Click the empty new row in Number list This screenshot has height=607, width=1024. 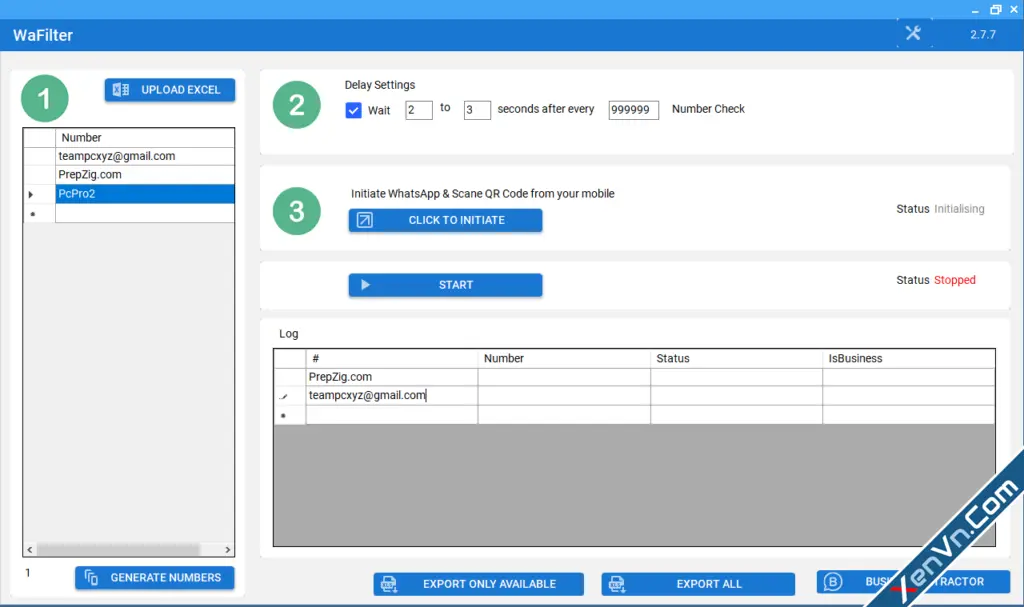pyautogui.click(x=145, y=213)
